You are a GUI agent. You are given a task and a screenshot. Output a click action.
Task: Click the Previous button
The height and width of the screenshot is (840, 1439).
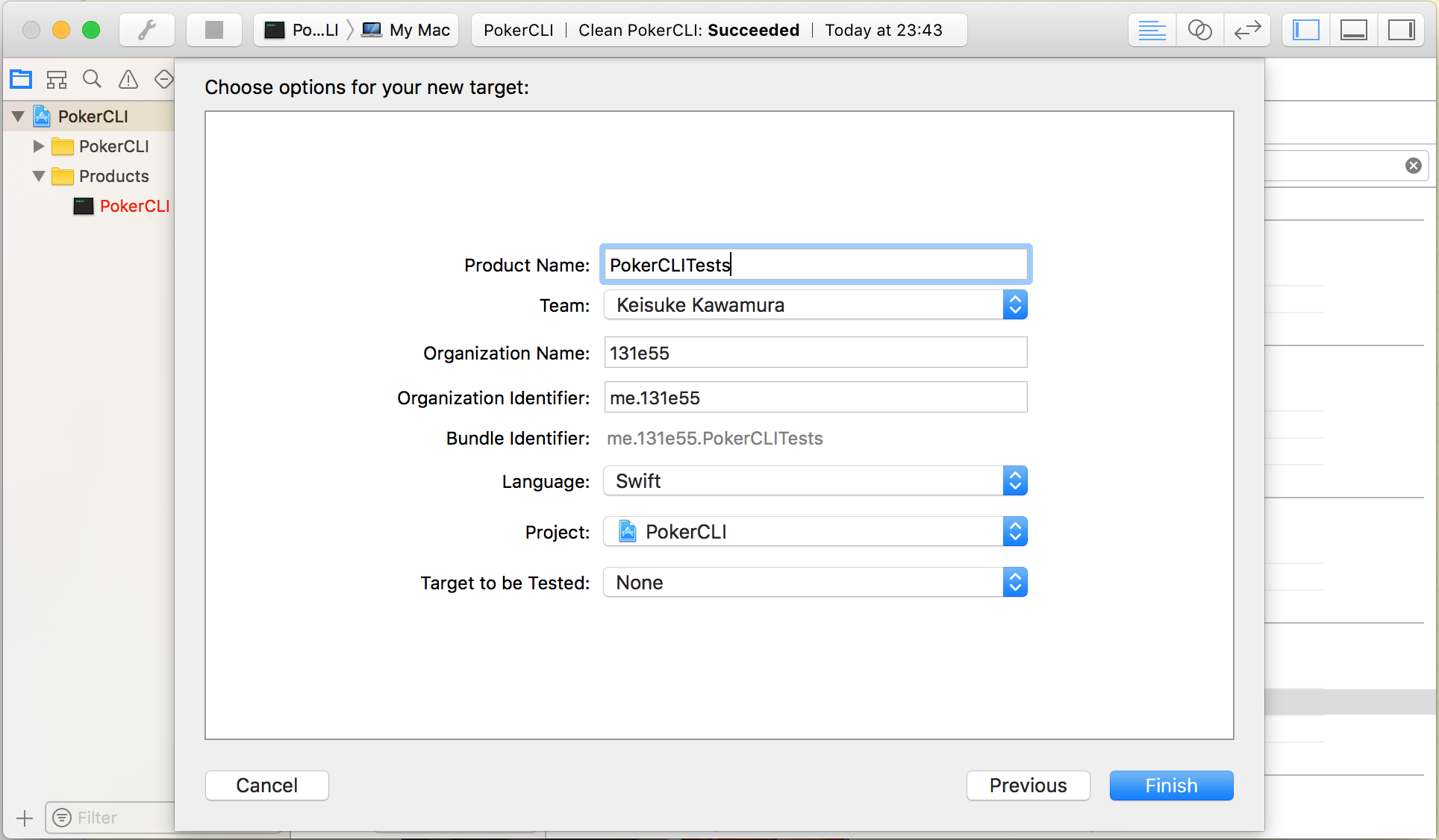[1028, 786]
